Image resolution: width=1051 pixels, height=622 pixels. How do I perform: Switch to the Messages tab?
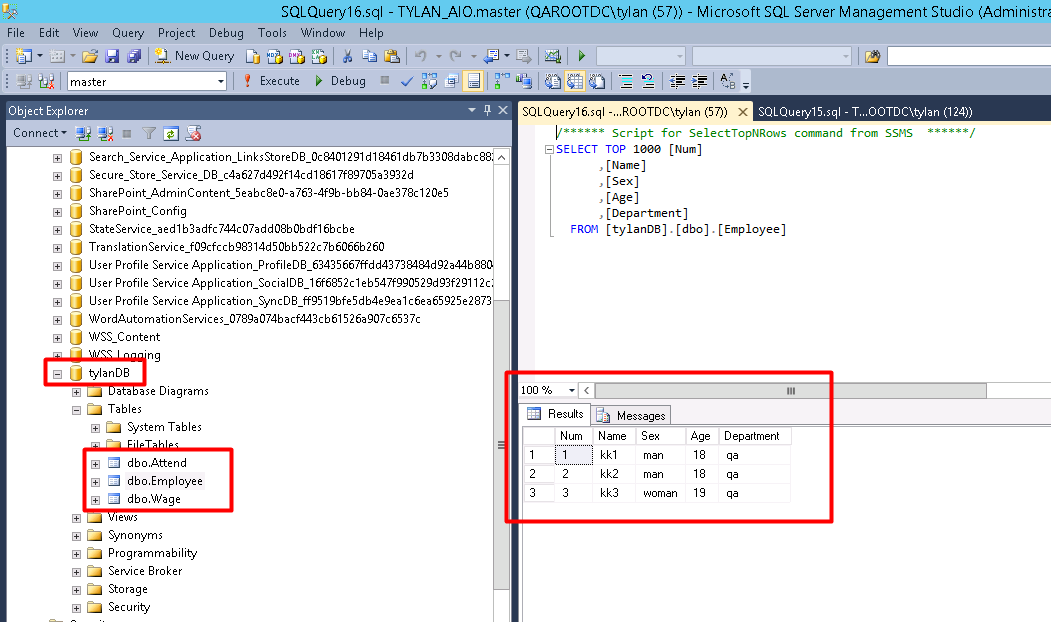pyautogui.click(x=632, y=416)
